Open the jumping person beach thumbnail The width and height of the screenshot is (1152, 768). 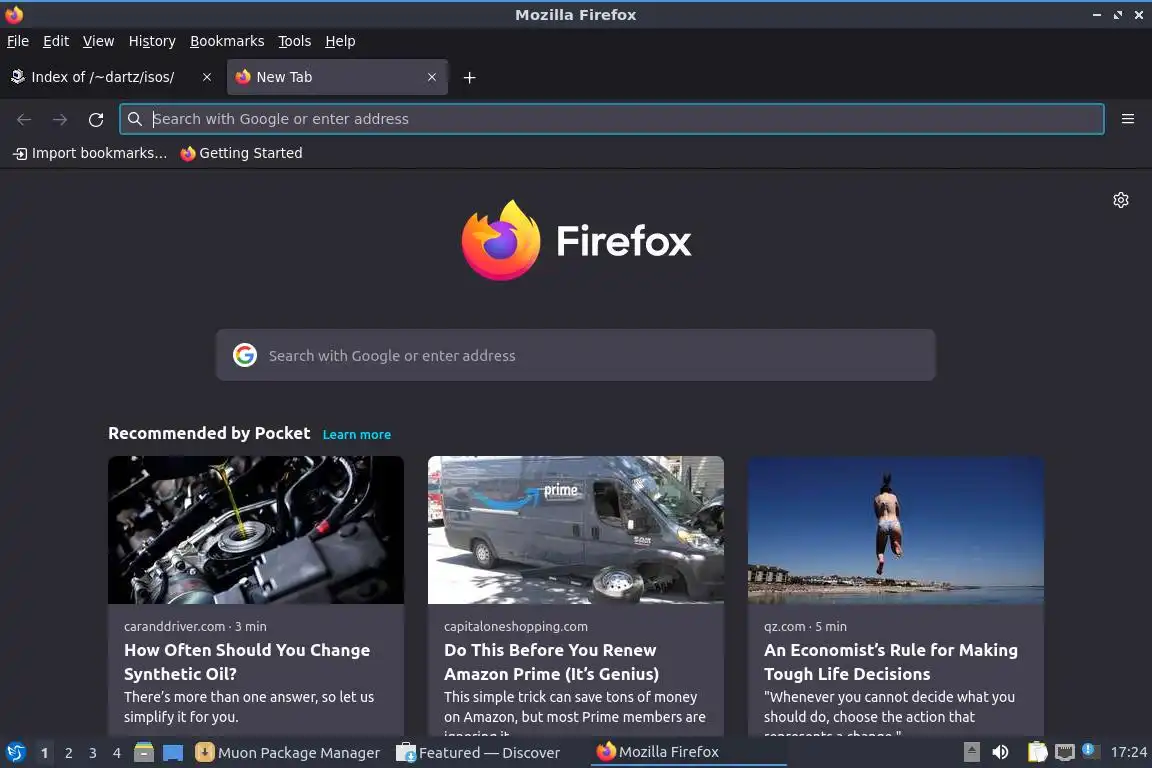click(896, 530)
